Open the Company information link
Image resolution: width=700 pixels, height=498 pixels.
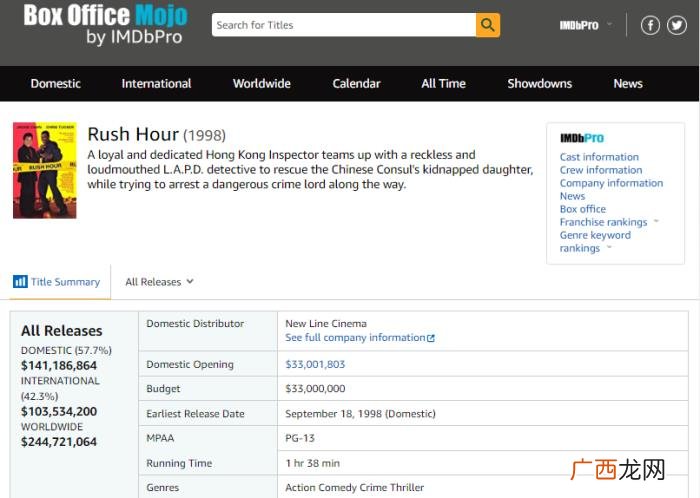(611, 183)
